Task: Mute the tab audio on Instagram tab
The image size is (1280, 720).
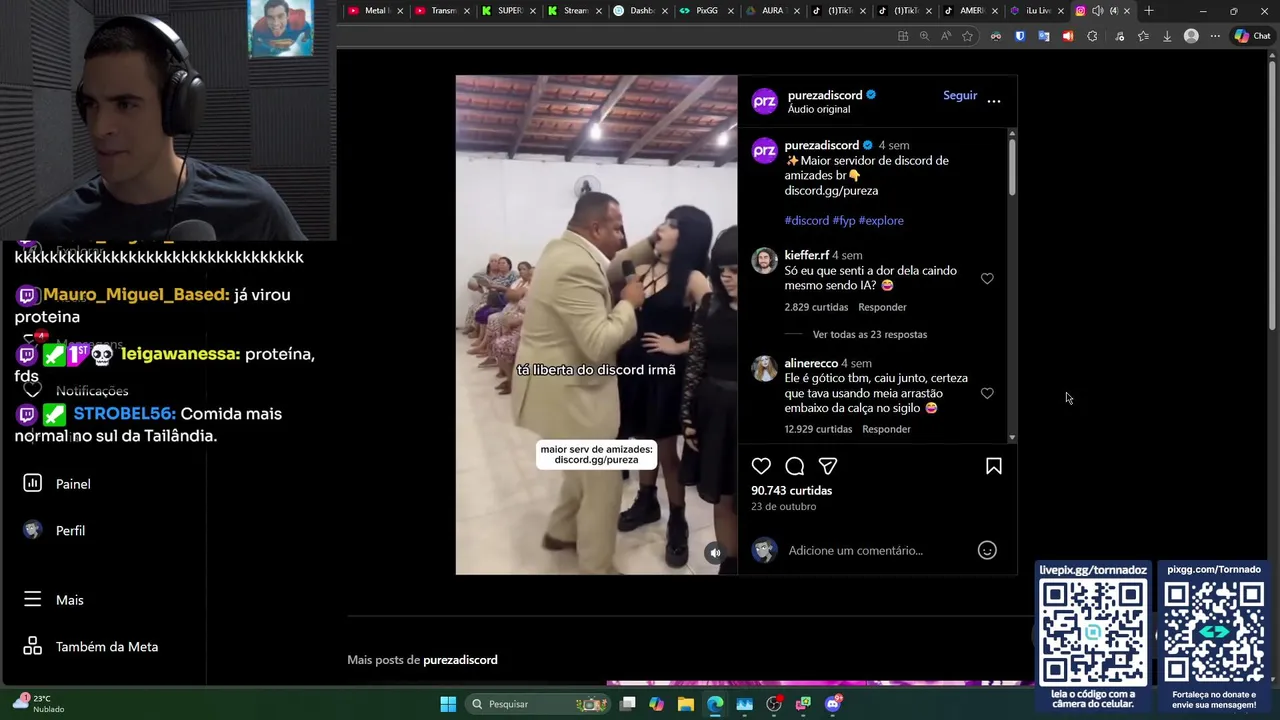Action: point(1098,11)
